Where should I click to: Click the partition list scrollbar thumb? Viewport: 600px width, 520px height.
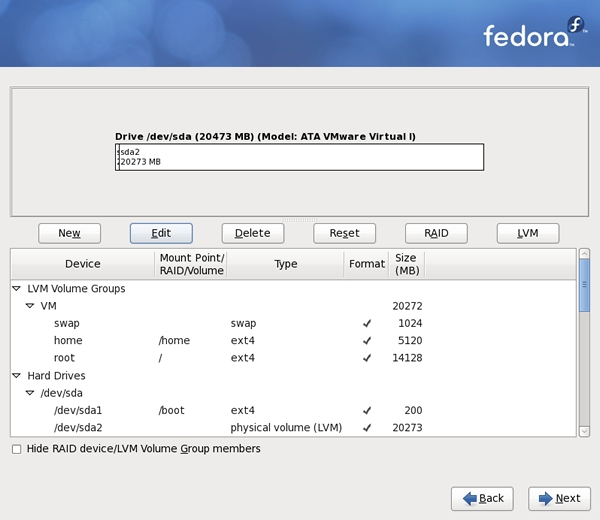[584, 285]
